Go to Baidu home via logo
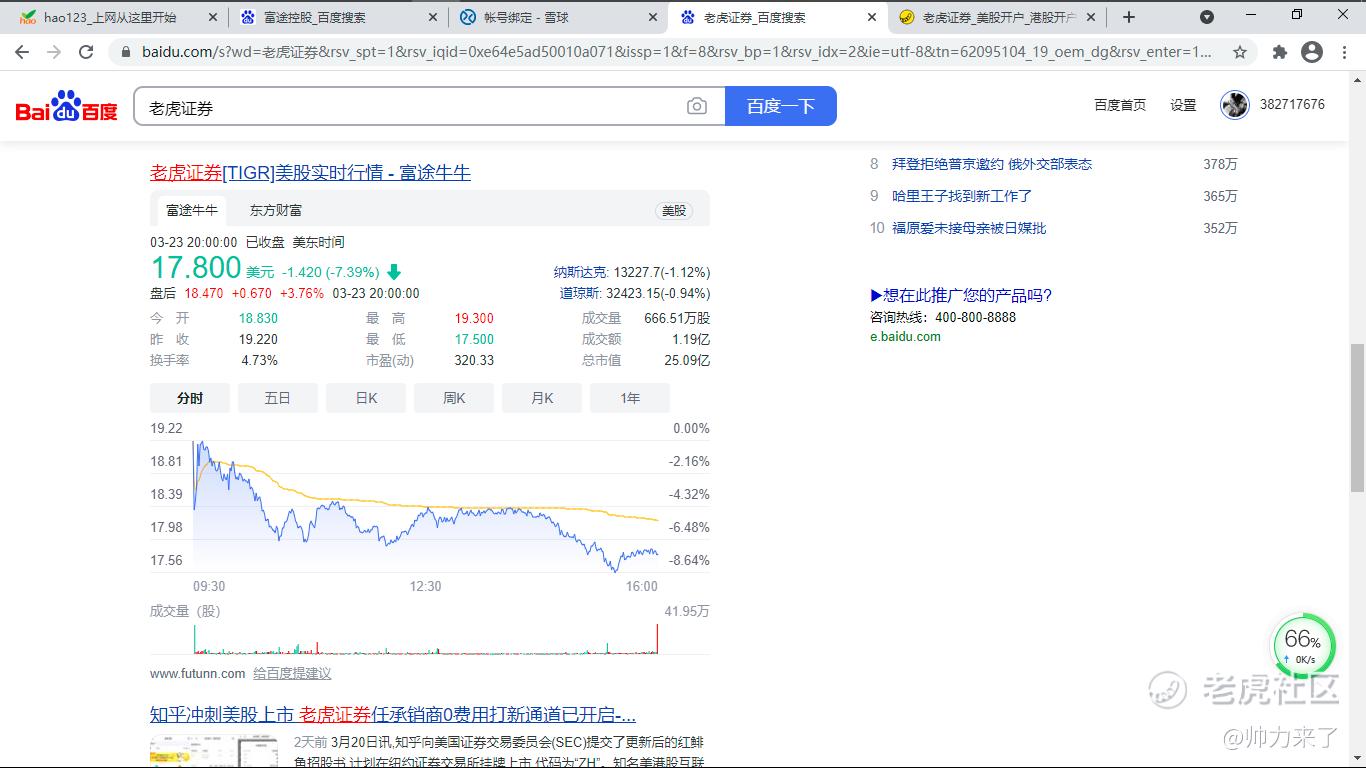The image size is (1366, 768). (x=67, y=106)
